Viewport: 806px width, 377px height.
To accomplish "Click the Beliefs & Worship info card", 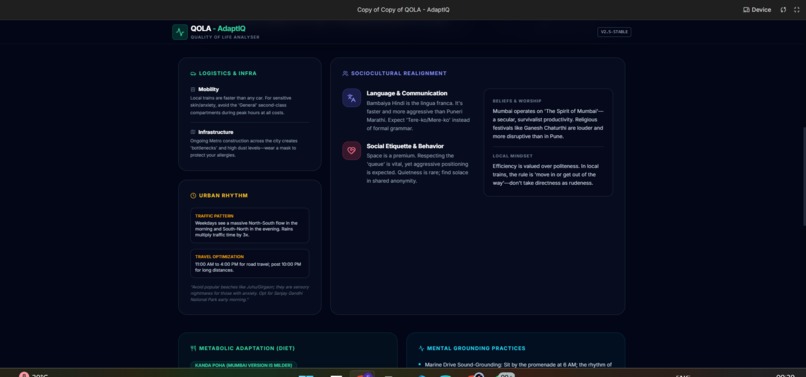I will (548, 142).
